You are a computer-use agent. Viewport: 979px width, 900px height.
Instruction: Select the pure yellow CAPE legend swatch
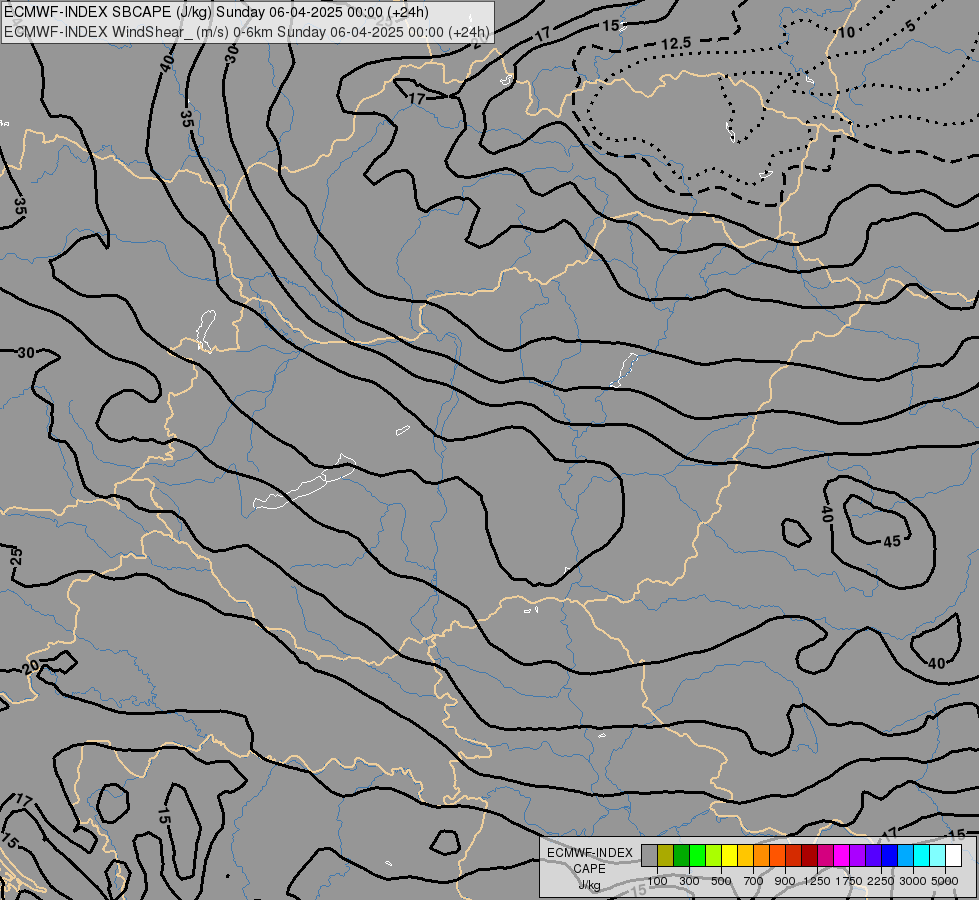pyautogui.click(x=729, y=855)
